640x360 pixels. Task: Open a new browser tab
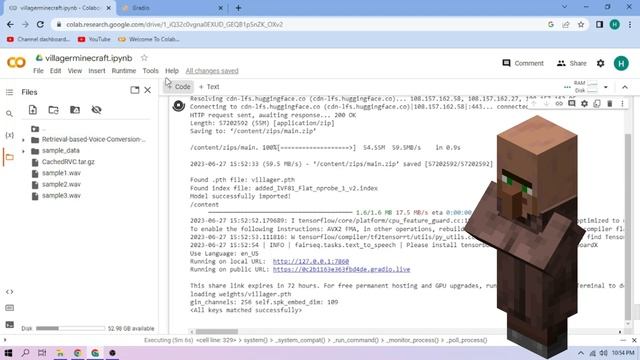tap(238, 8)
